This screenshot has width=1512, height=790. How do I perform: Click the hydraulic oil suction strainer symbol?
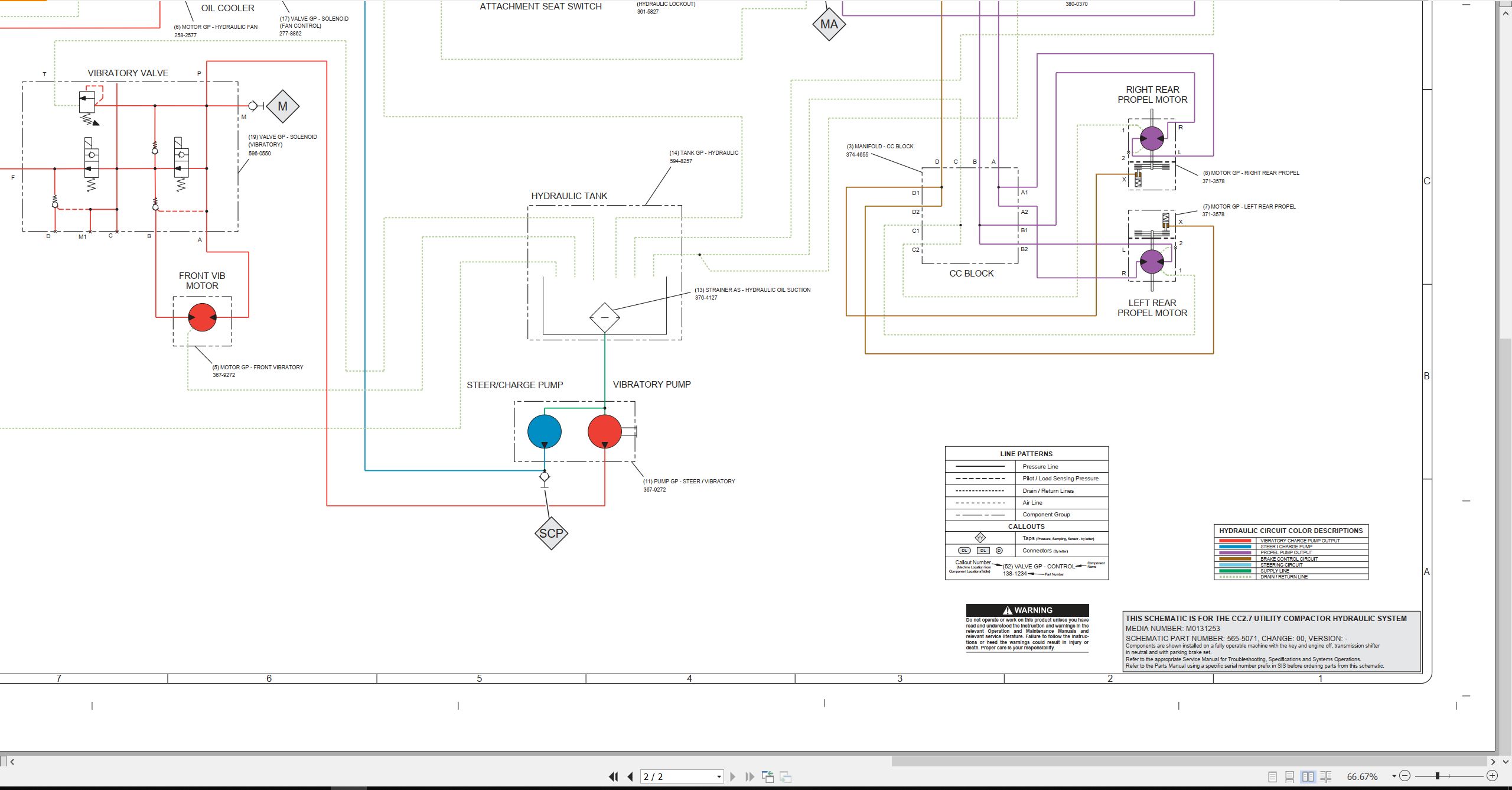(605, 318)
